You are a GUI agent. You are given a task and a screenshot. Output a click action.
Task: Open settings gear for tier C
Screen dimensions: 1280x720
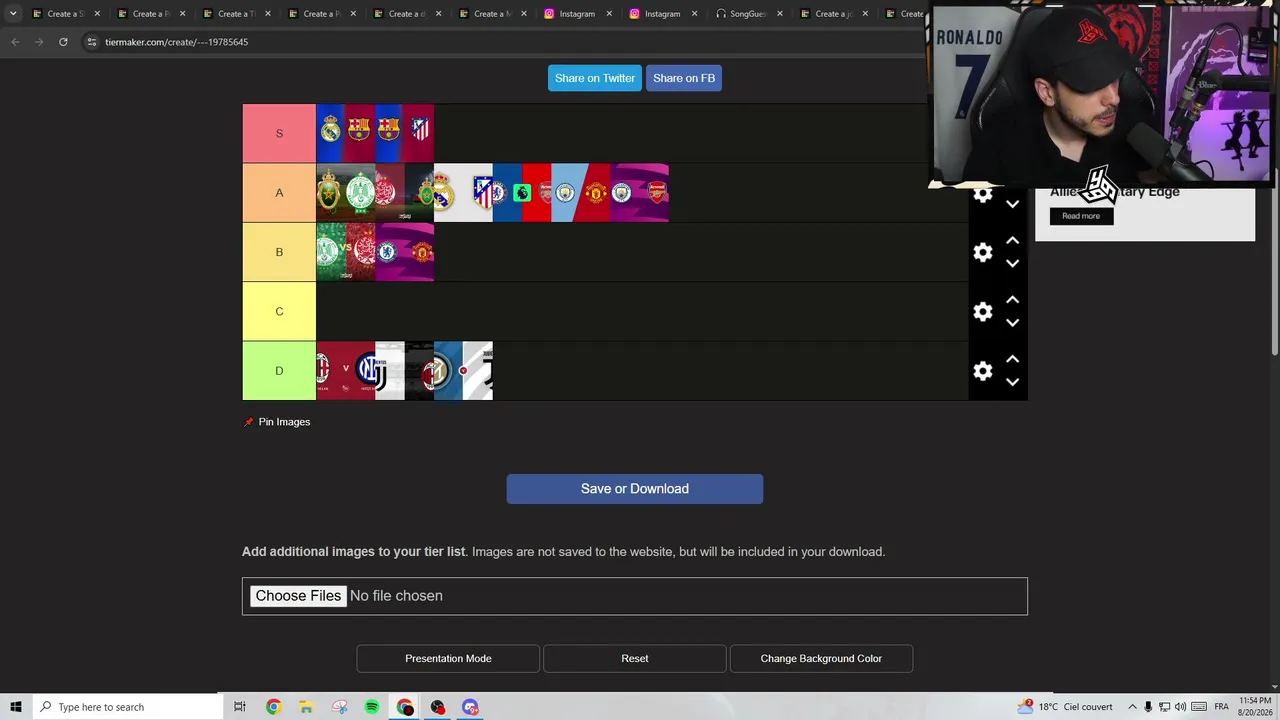(983, 311)
